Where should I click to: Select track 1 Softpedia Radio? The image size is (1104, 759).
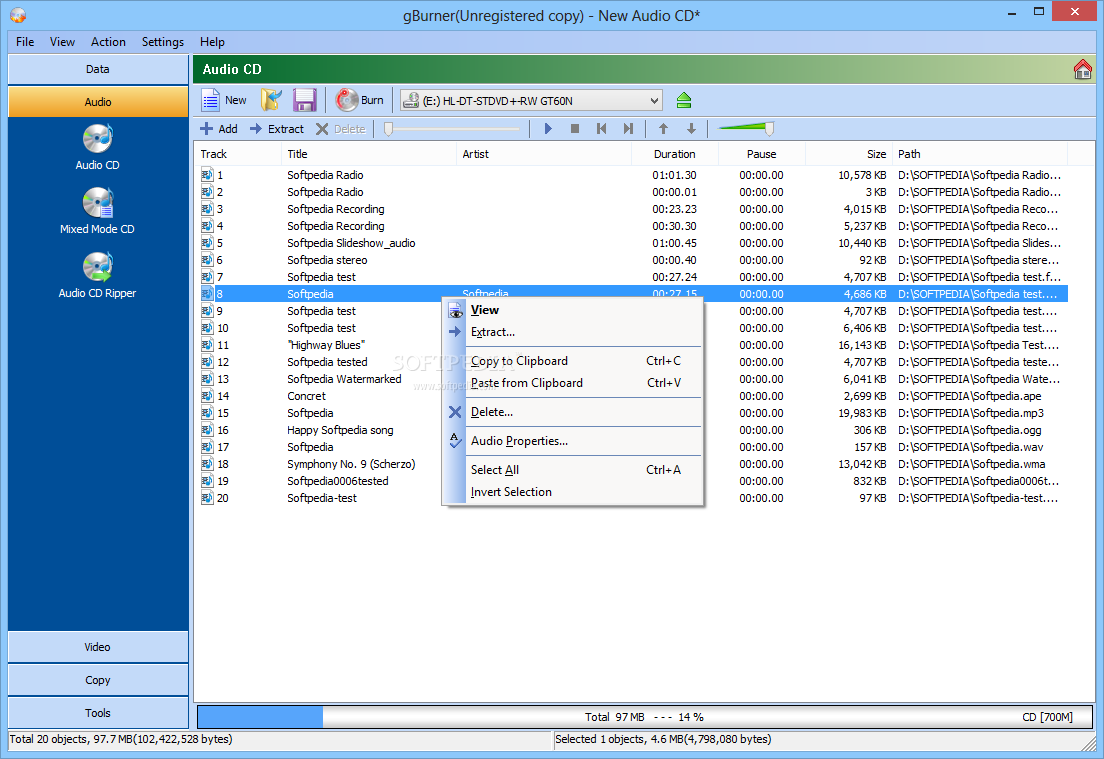[632, 175]
